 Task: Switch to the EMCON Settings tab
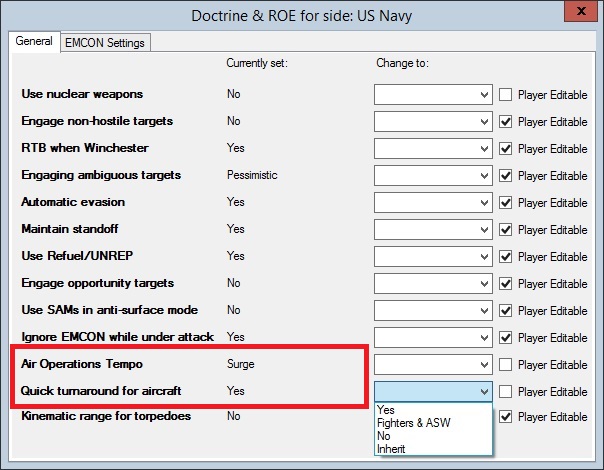point(105,42)
